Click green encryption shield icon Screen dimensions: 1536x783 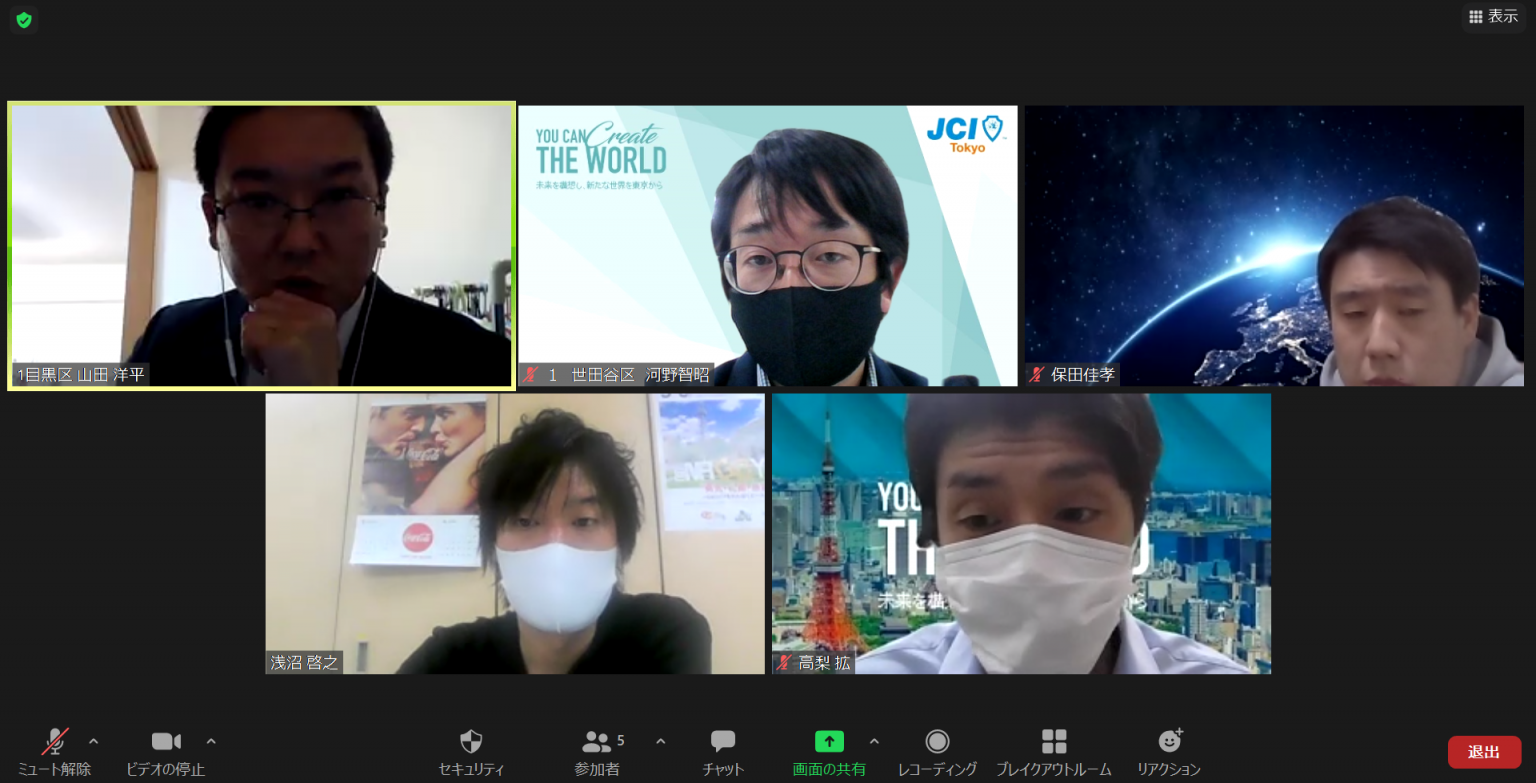click(24, 20)
